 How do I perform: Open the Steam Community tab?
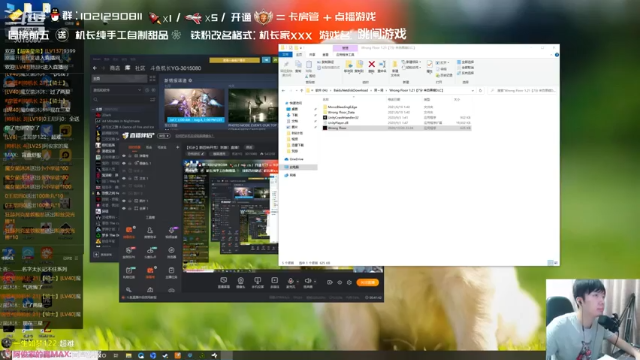pyautogui.click(x=140, y=68)
